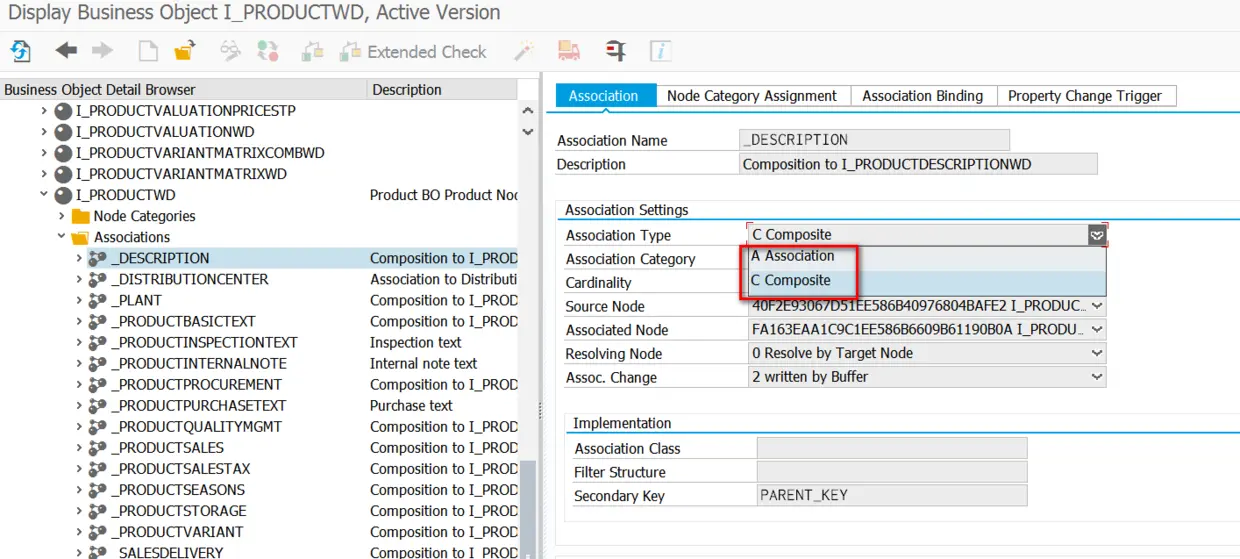Click the Association Class input field
This screenshot has height=559, width=1240.
point(892,448)
